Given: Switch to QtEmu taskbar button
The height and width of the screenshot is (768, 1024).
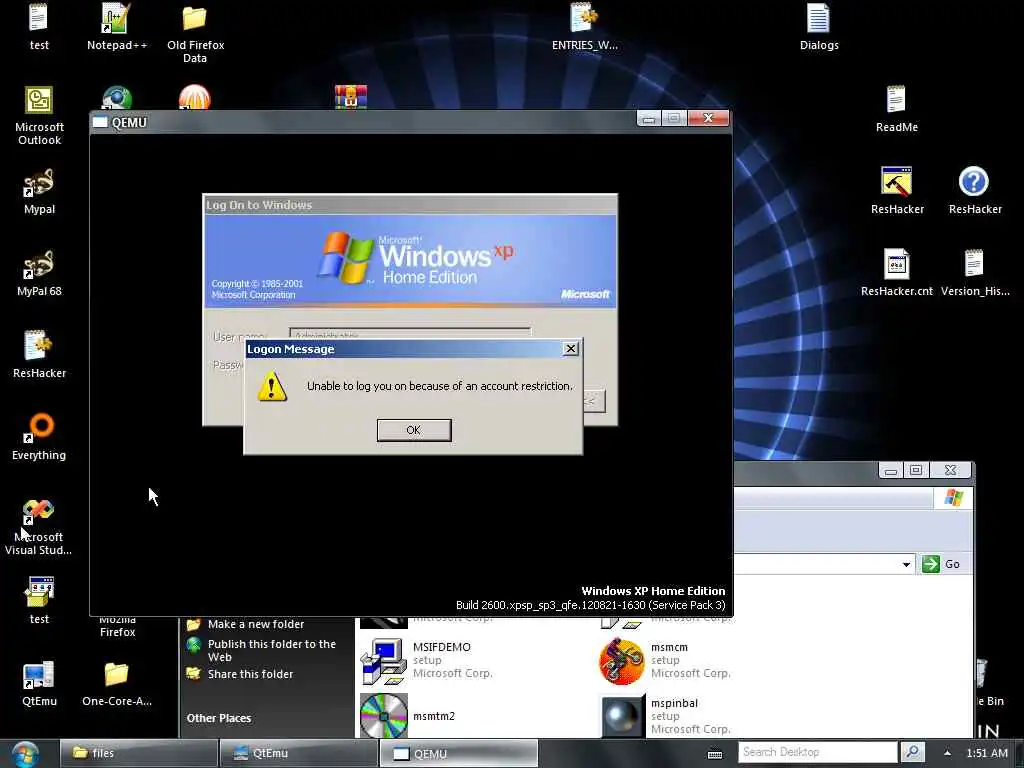Looking at the screenshot, I should 298,753.
